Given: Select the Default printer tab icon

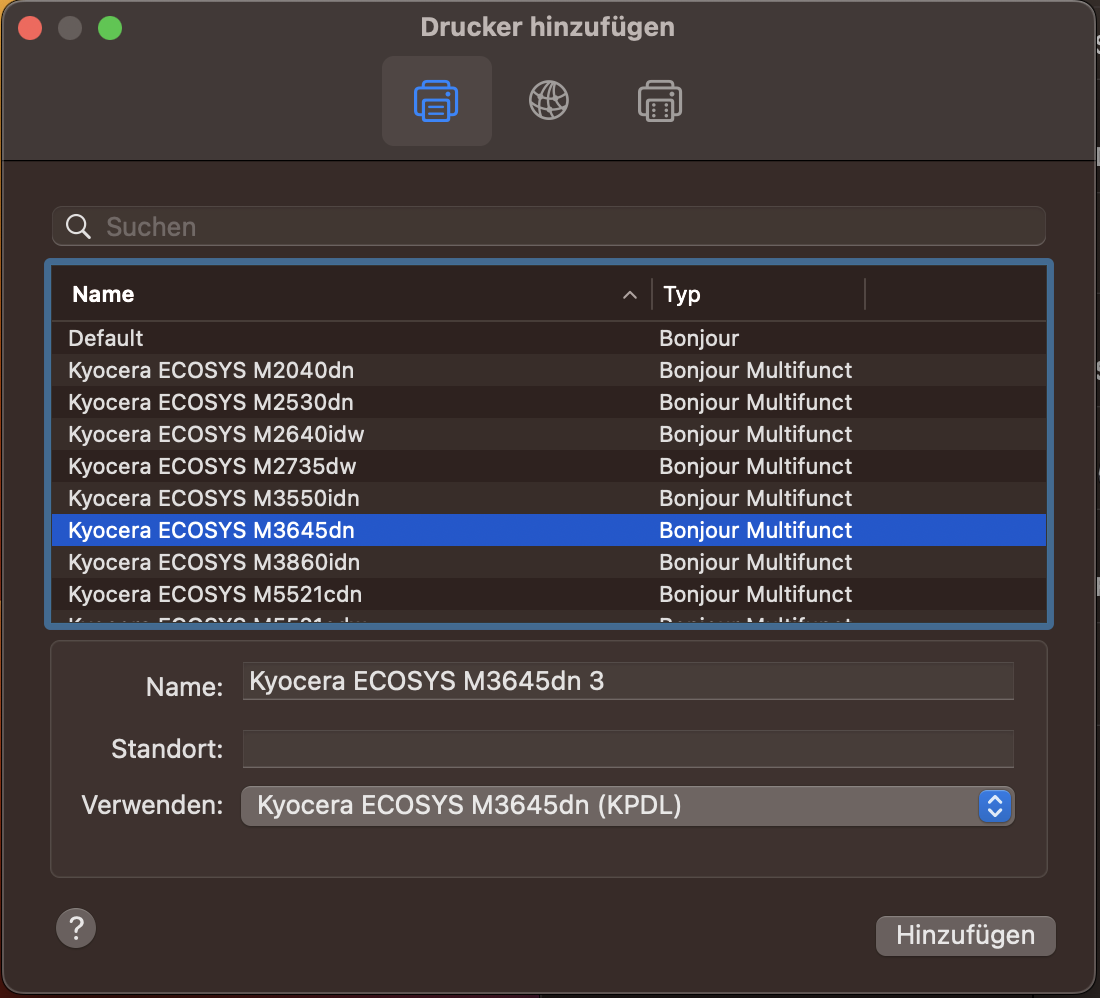Looking at the screenshot, I should 436,101.
